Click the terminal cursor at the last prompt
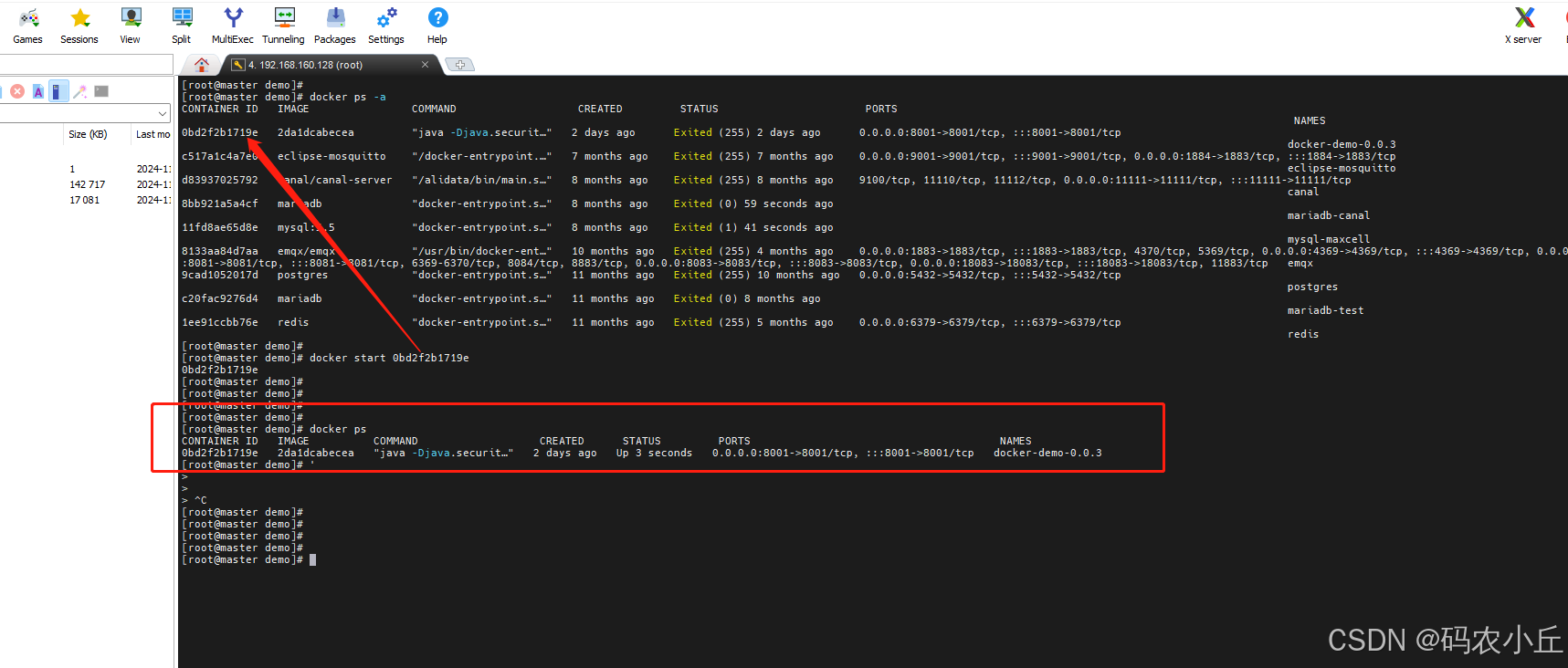The width and height of the screenshot is (1568, 668). (313, 559)
